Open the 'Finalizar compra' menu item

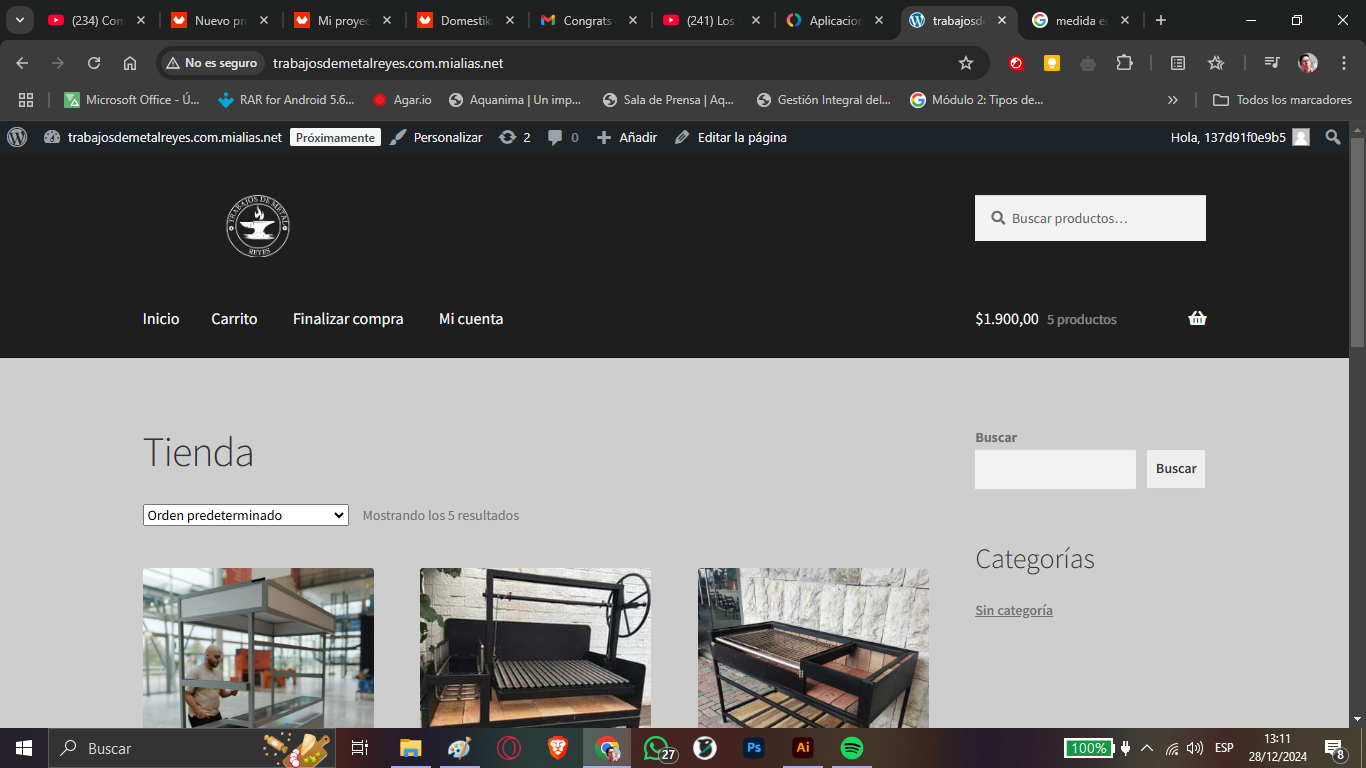348,319
